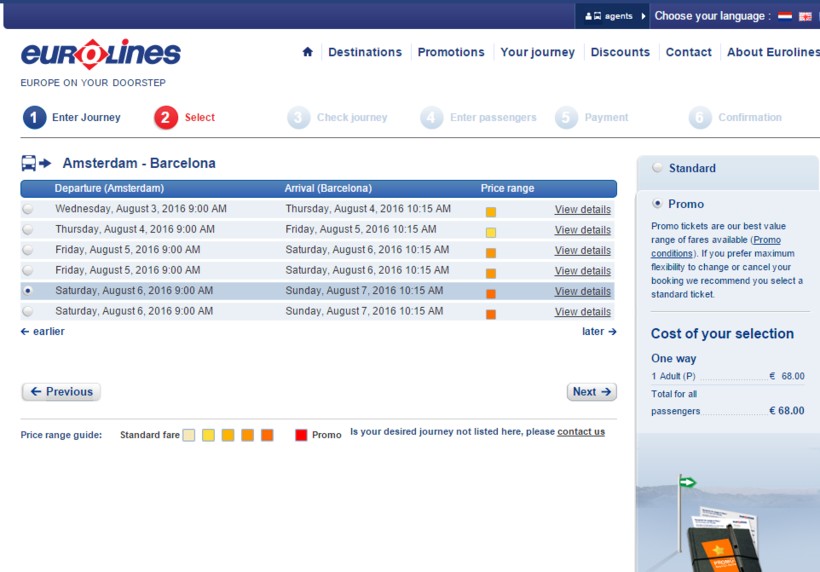Click step 1 Enter Journey circle

(34, 118)
